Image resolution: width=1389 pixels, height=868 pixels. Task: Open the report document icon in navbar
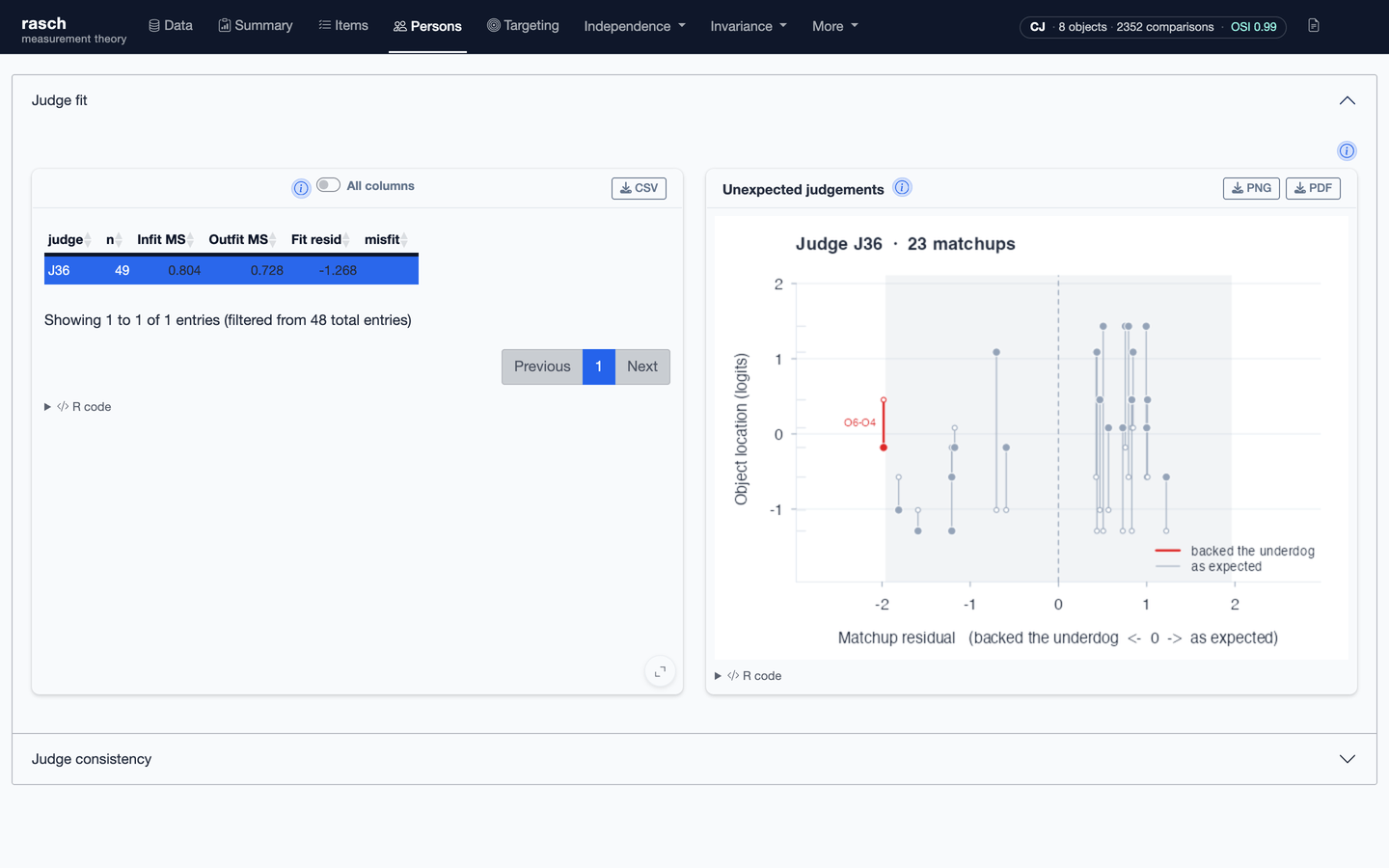1313,26
